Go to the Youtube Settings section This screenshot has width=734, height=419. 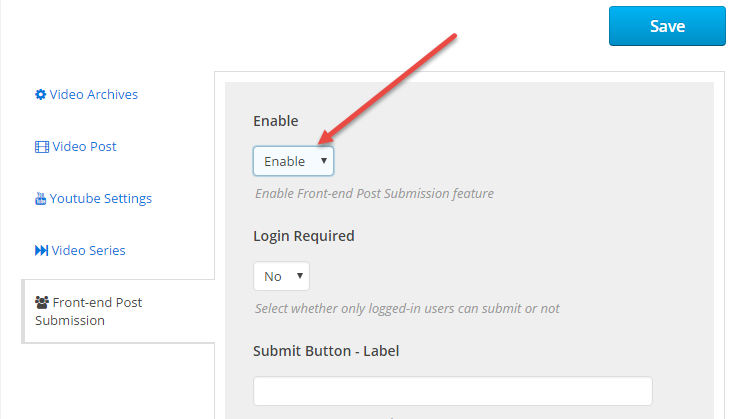click(101, 198)
